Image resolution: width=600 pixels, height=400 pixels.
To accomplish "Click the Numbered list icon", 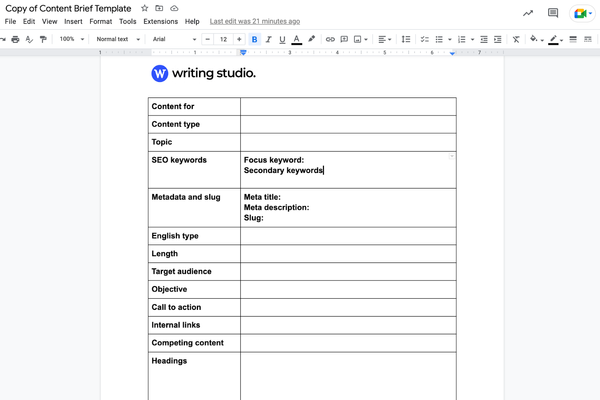I will point(462,39).
